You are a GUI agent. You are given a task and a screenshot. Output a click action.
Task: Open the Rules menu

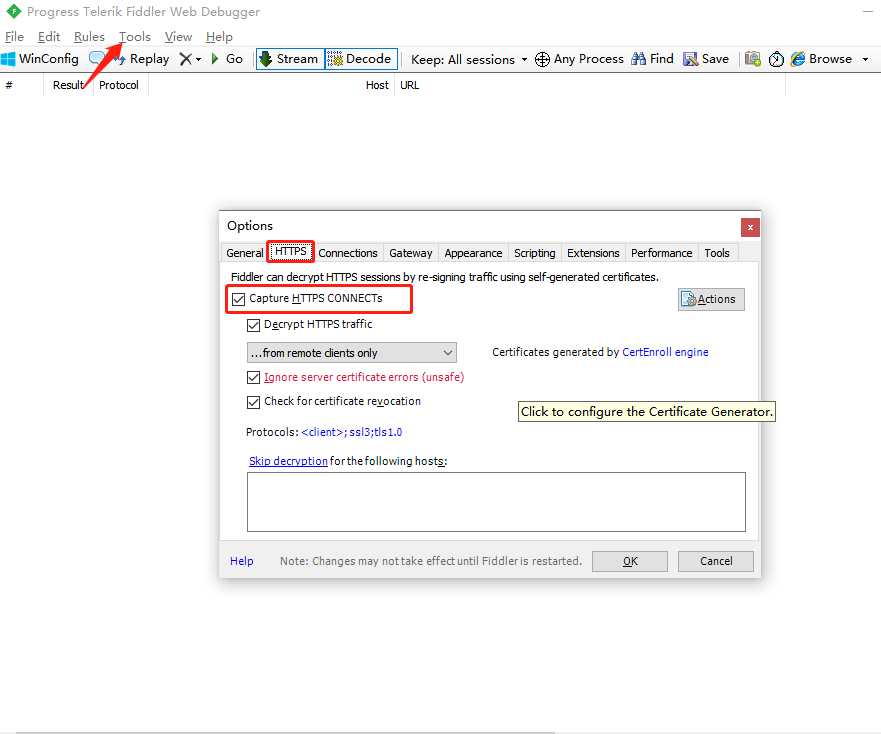pyautogui.click(x=89, y=37)
